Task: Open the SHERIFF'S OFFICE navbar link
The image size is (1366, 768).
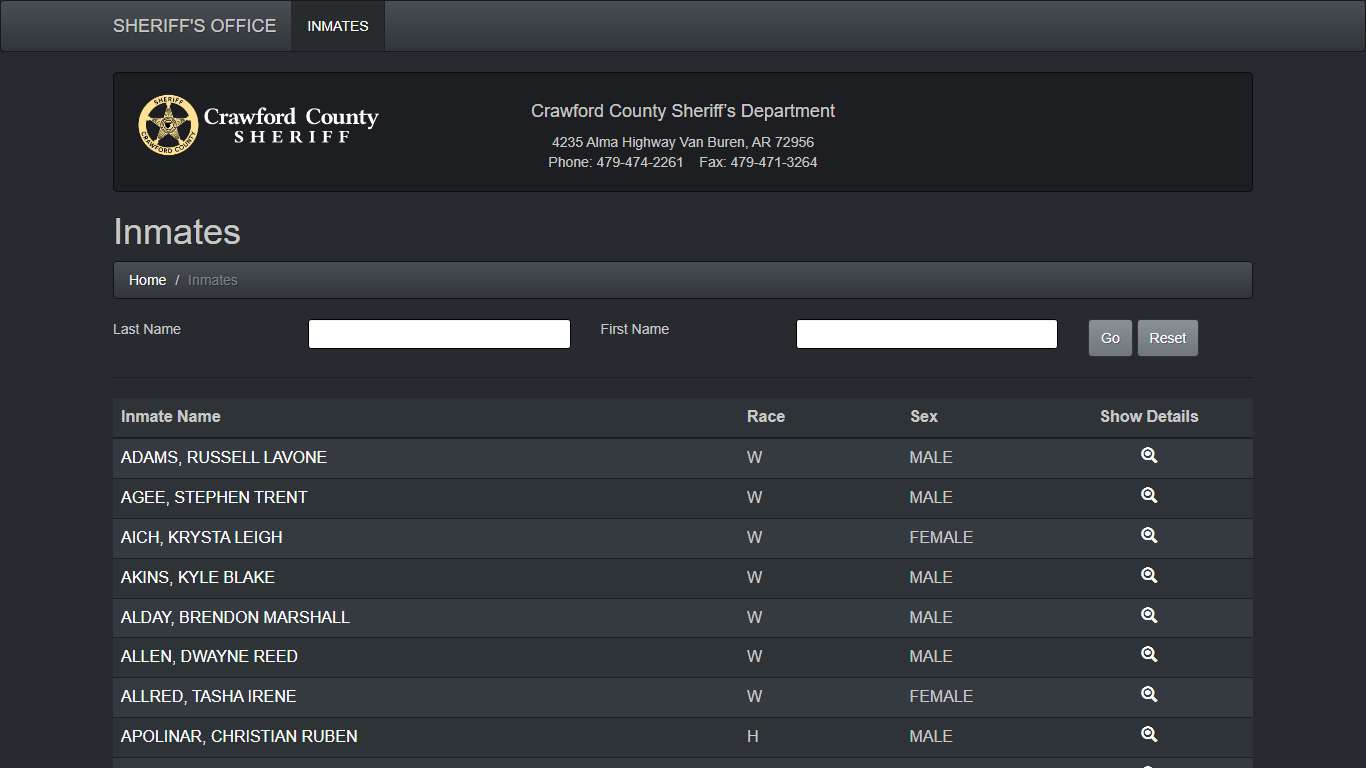Action: coord(194,26)
